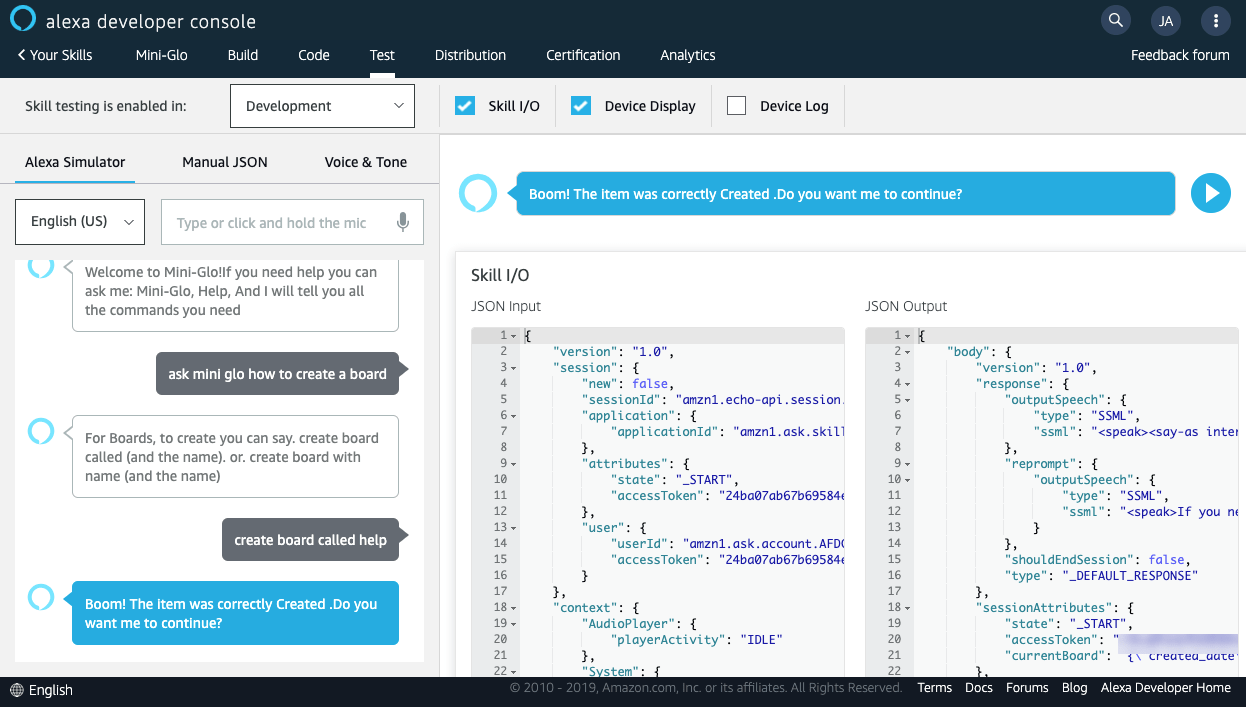Click the 'JSON Input' panel label
Viewport: 1246px width, 707px height.
[x=506, y=306]
